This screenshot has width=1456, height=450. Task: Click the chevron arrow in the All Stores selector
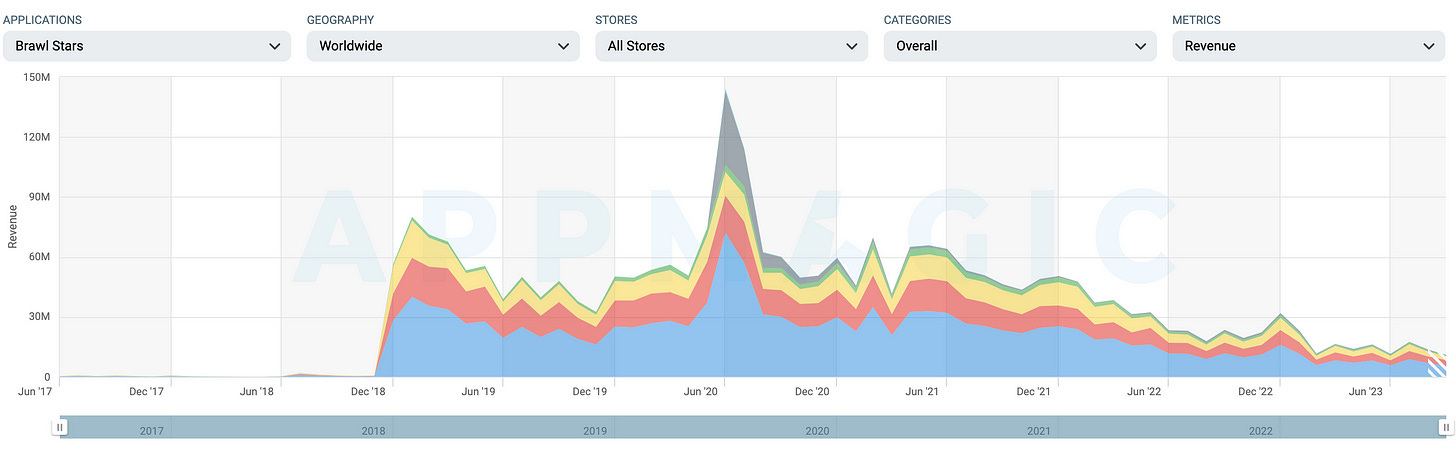[x=852, y=46]
